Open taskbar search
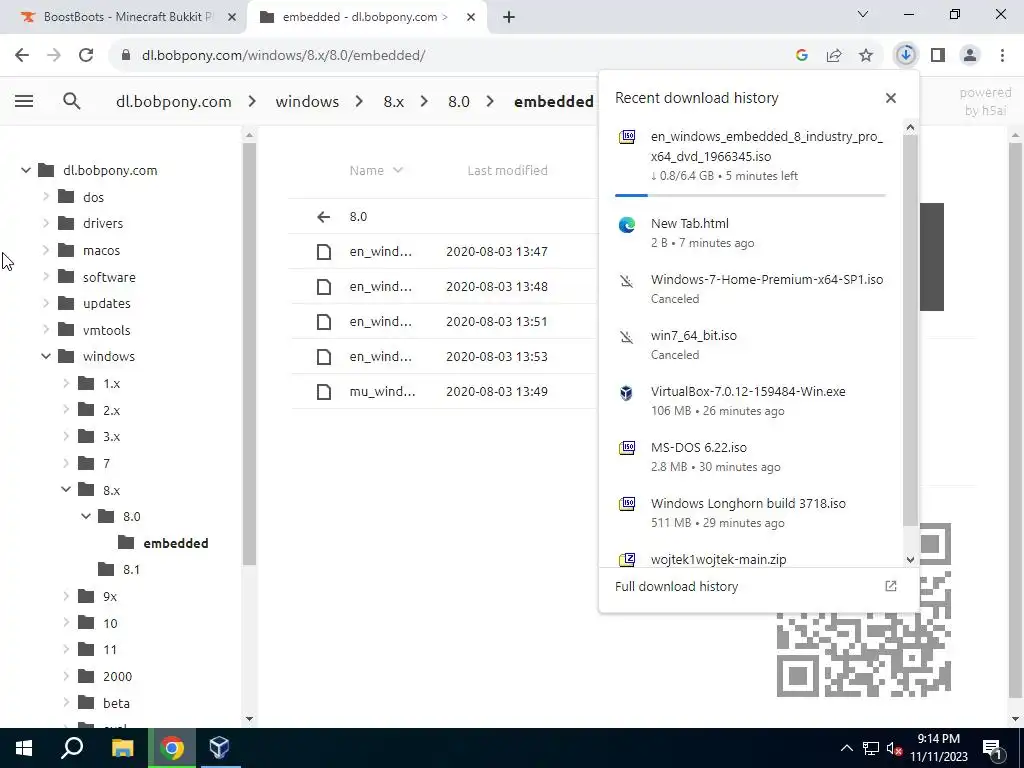The image size is (1024, 768). pyautogui.click(x=72, y=748)
